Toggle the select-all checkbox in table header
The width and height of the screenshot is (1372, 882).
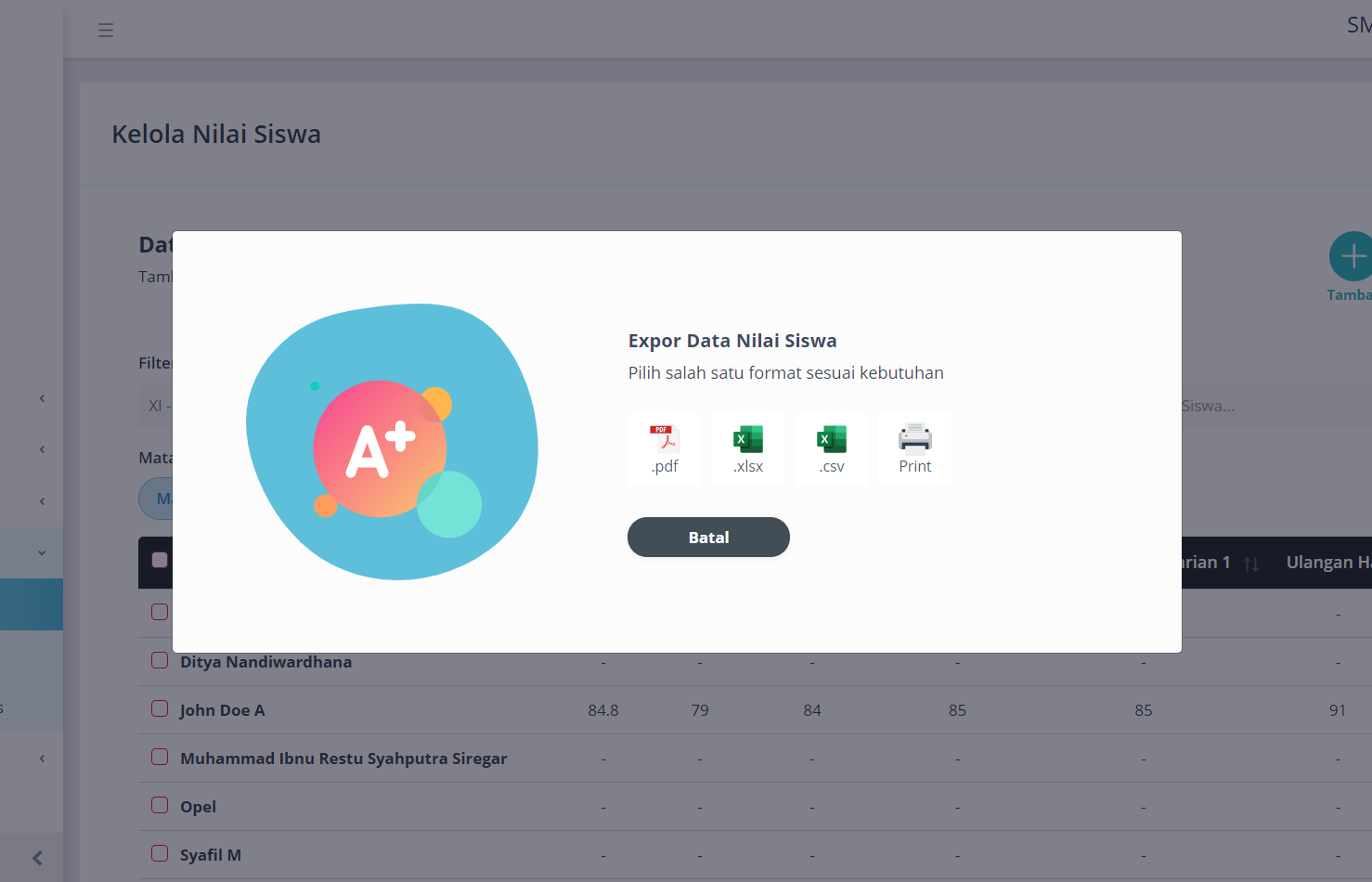(x=160, y=560)
